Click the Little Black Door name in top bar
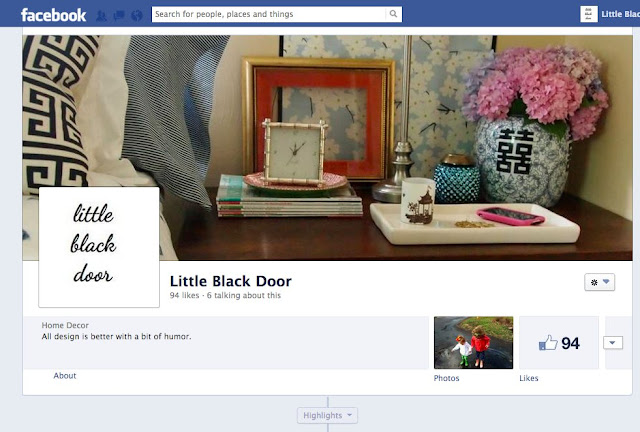 click(x=620, y=14)
